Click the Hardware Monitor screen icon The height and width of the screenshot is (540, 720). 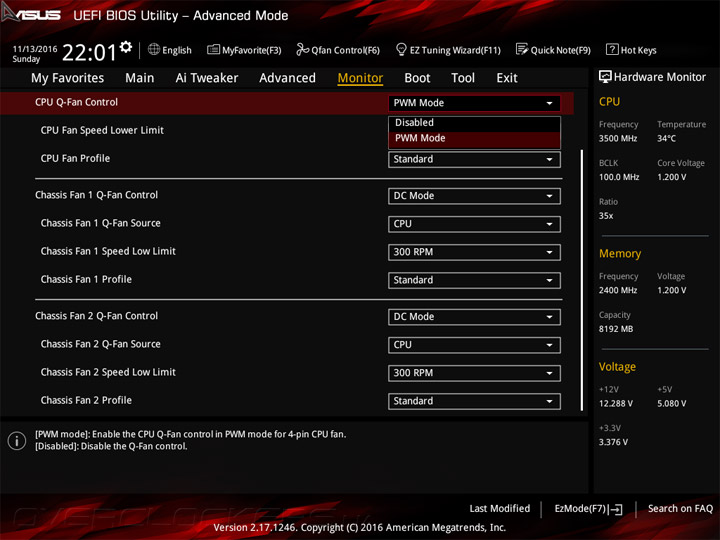point(605,77)
